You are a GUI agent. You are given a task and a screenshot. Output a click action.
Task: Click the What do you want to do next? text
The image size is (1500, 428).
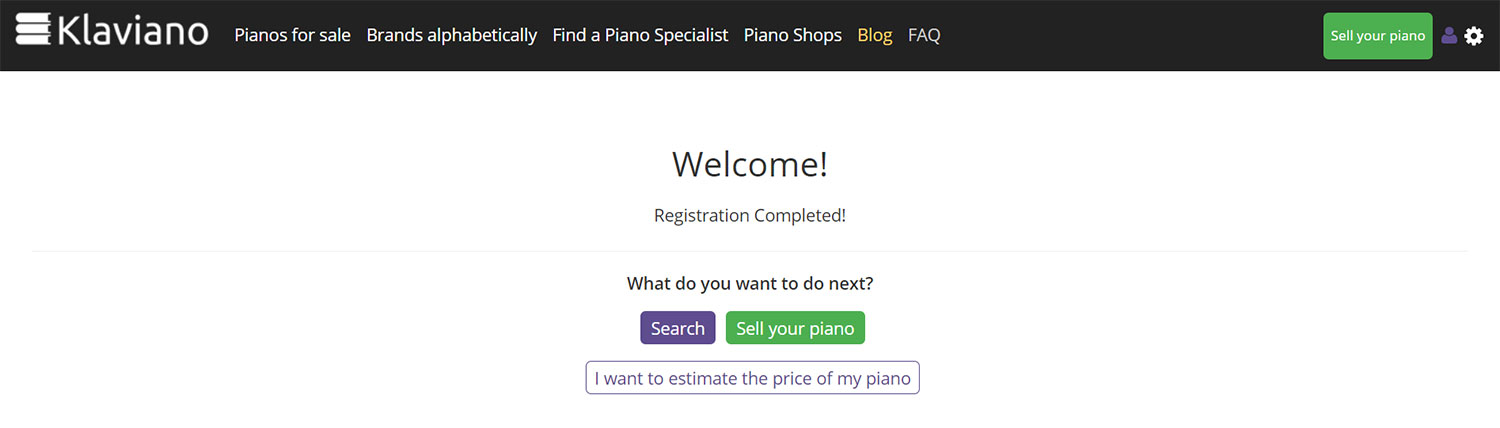tap(750, 283)
